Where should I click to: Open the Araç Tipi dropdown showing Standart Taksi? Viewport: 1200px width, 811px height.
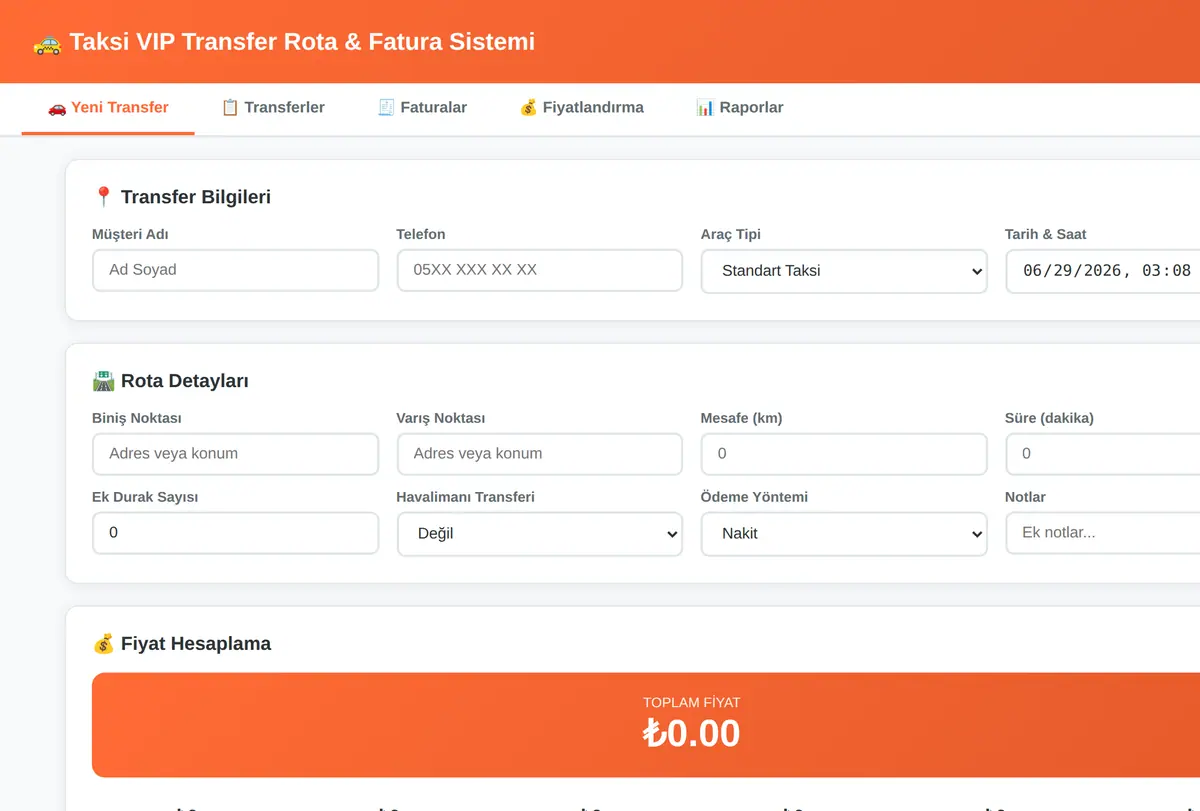[844, 271]
